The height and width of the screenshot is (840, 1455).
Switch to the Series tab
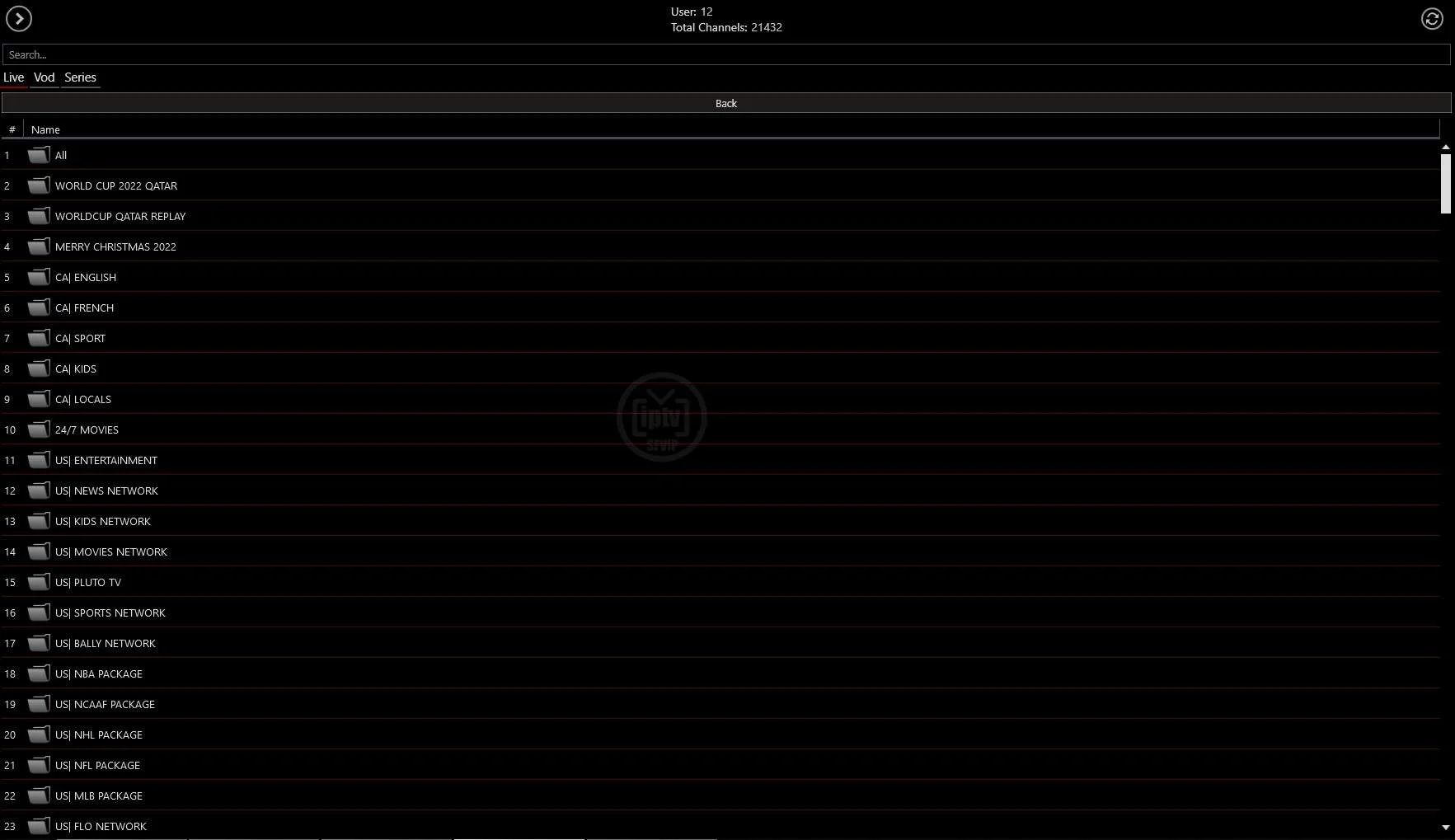[x=81, y=77]
